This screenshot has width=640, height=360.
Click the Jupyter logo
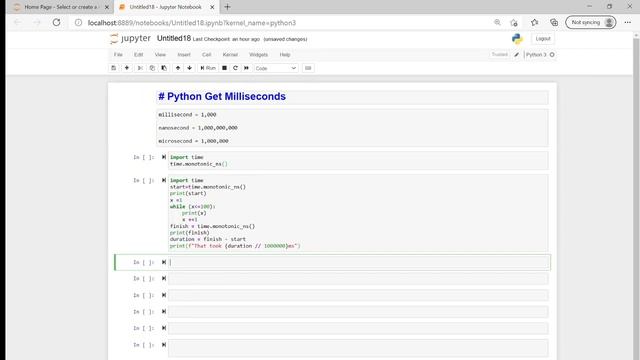[x=130, y=39]
